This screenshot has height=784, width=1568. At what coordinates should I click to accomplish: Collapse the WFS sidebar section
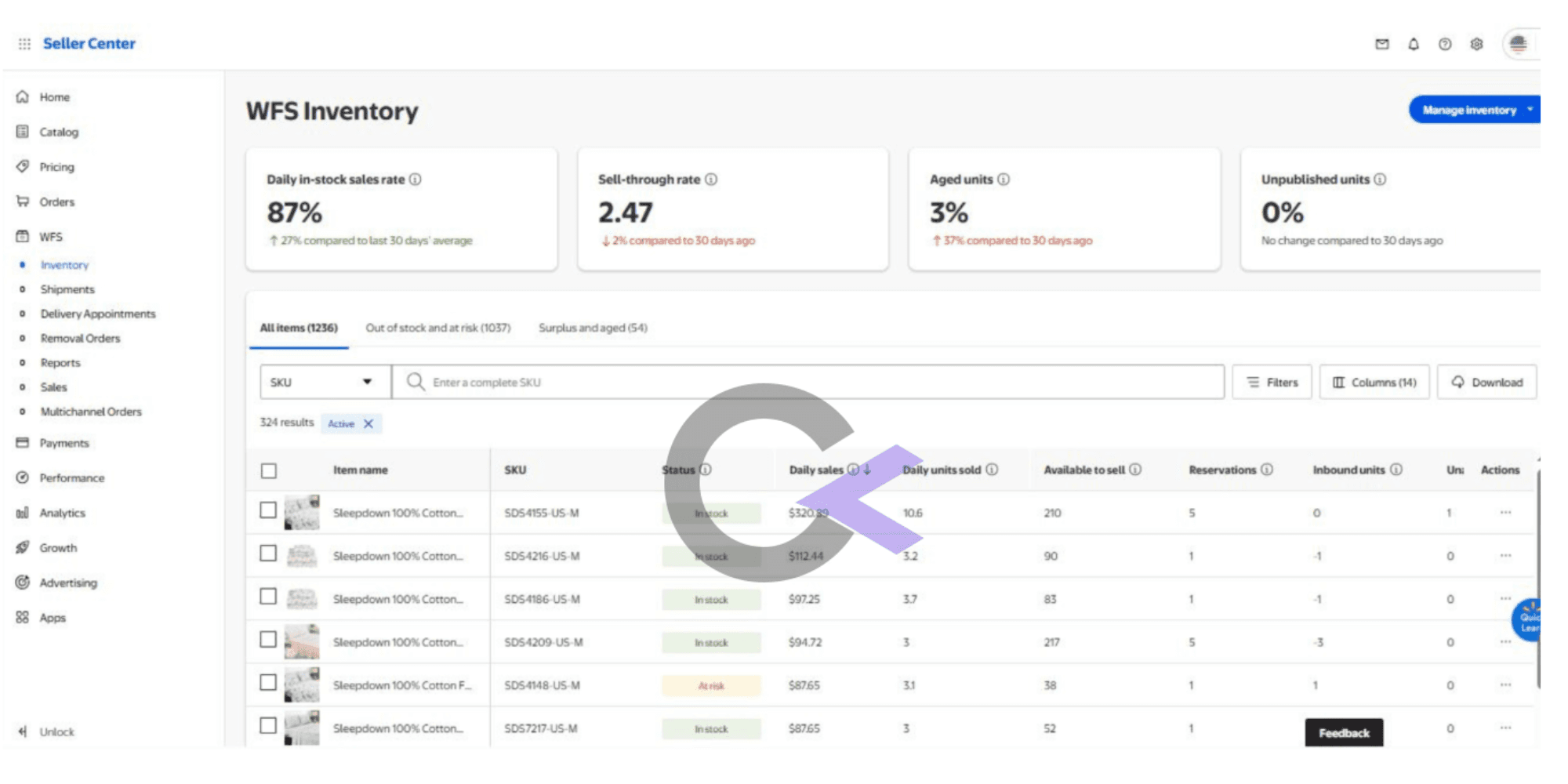51,237
